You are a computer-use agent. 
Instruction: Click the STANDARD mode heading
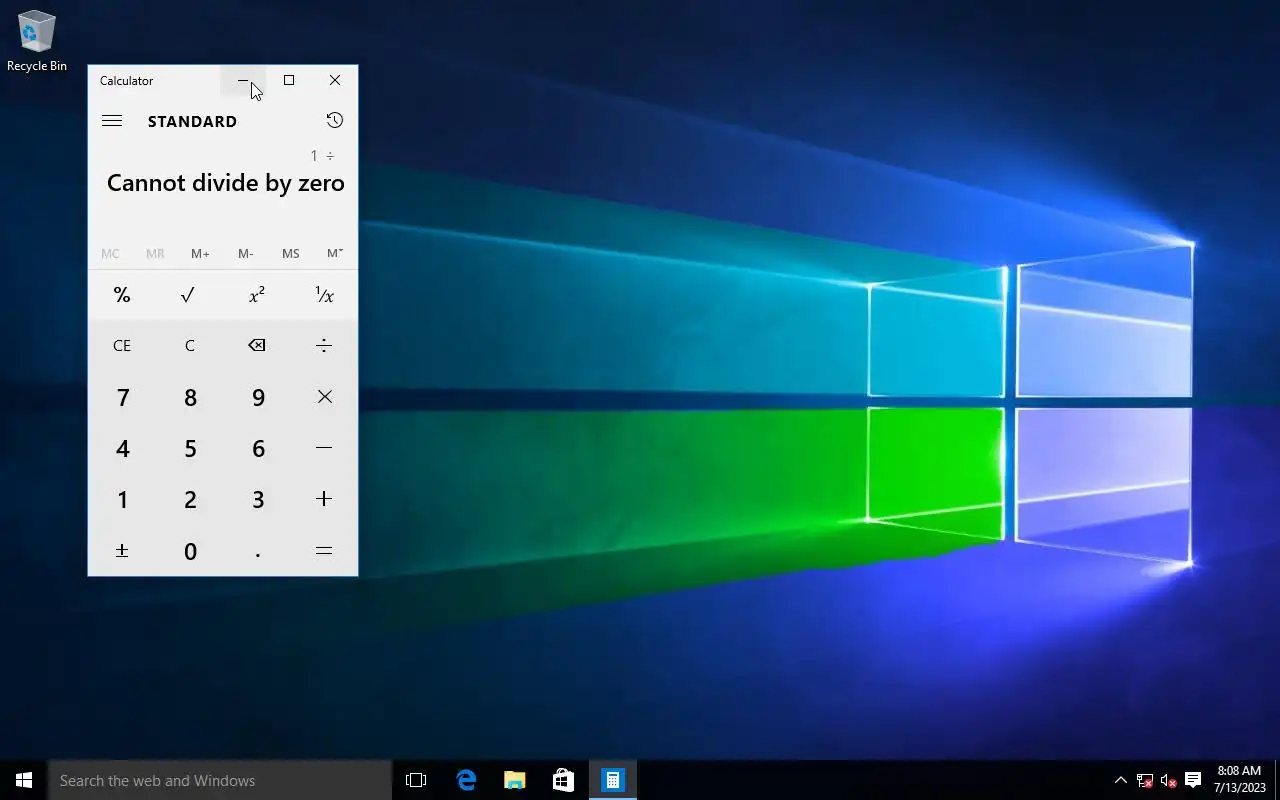click(x=192, y=121)
